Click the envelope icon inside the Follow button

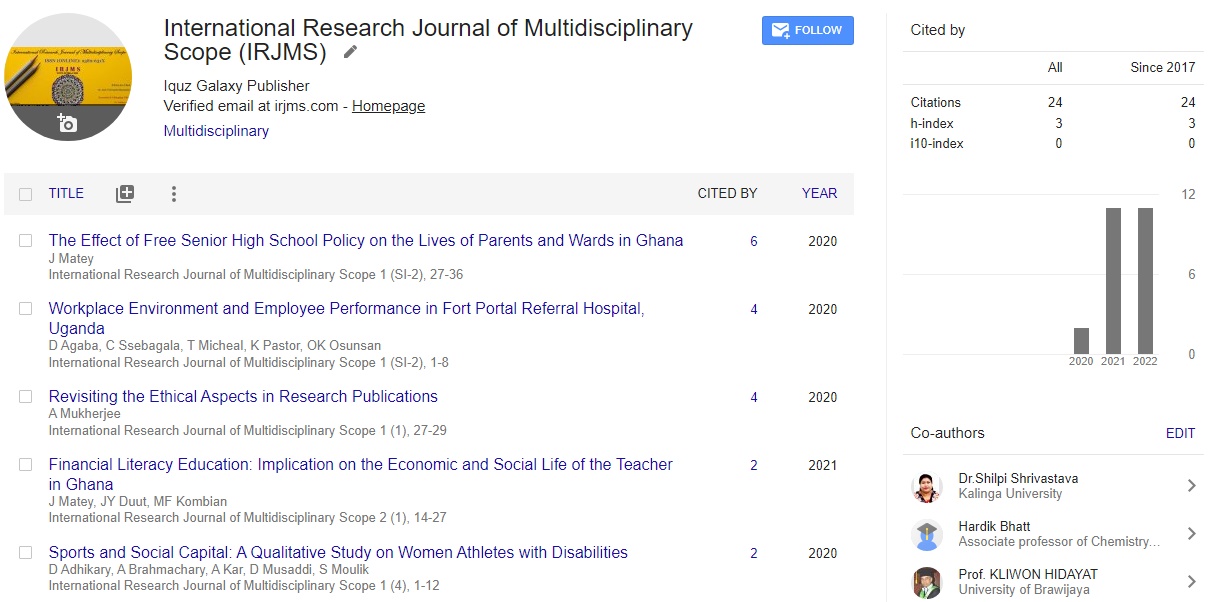point(779,30)
